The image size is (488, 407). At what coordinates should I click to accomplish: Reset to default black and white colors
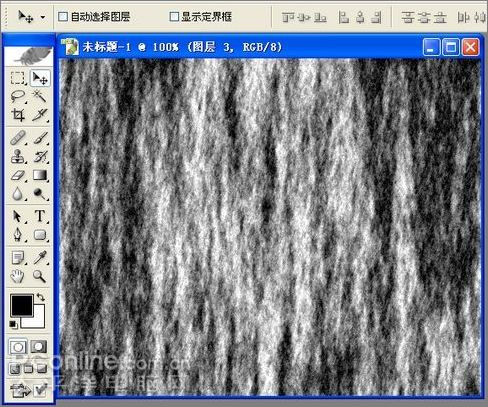[x=13, y=324]
